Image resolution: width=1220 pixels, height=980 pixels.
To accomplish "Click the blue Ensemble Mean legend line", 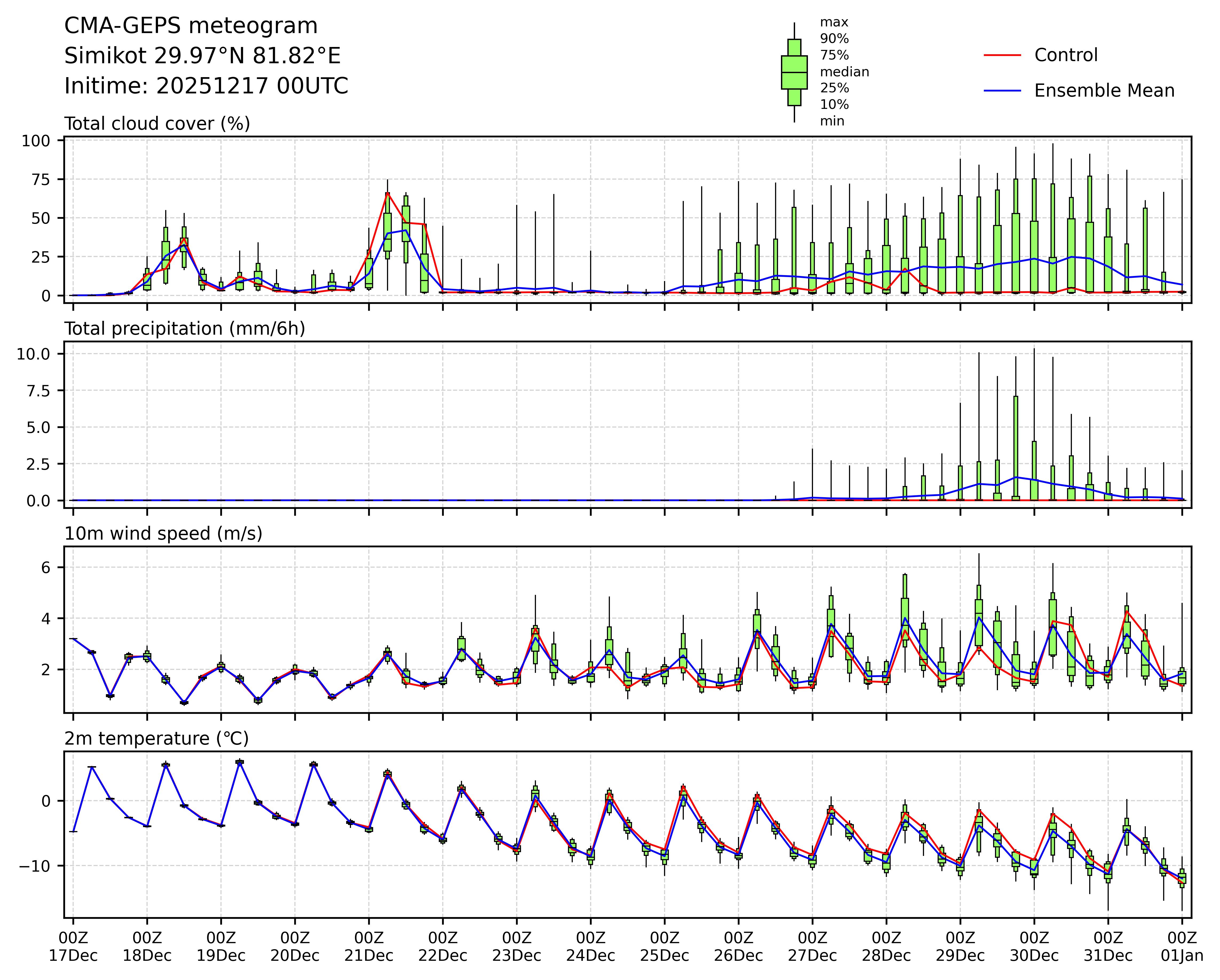I will [1003, 90].
